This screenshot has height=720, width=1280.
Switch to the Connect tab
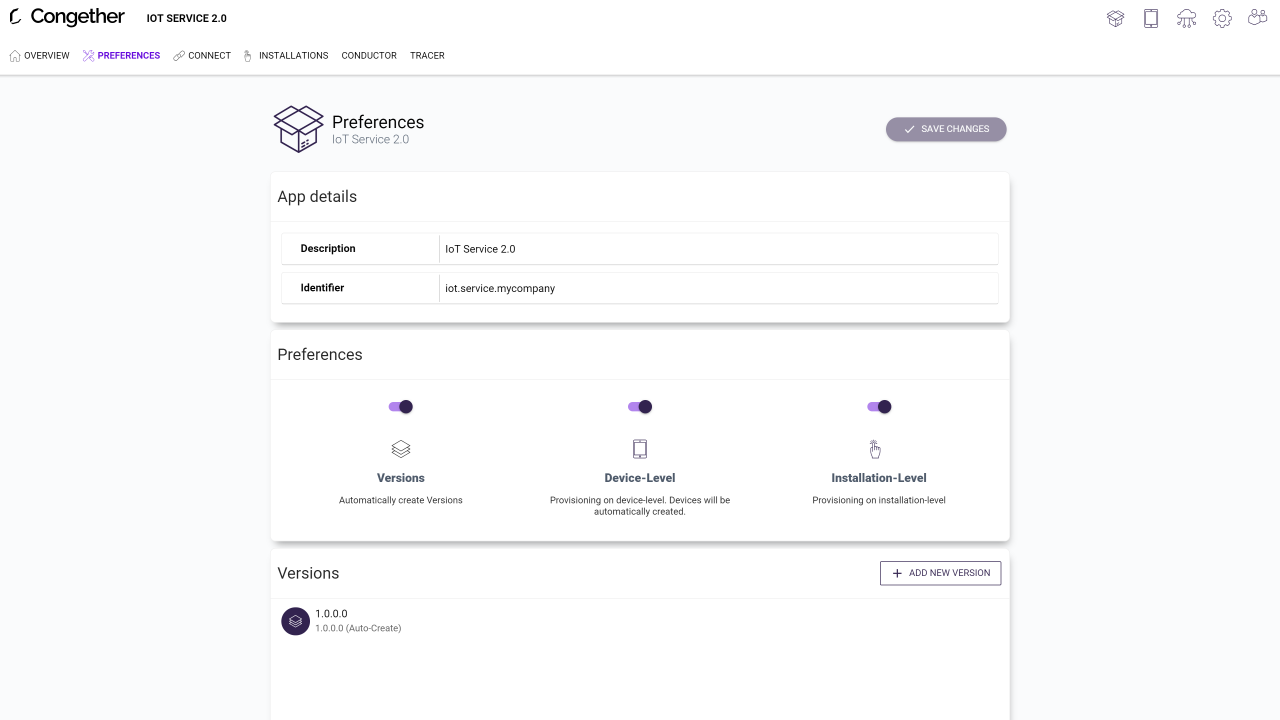click(202, 56)
